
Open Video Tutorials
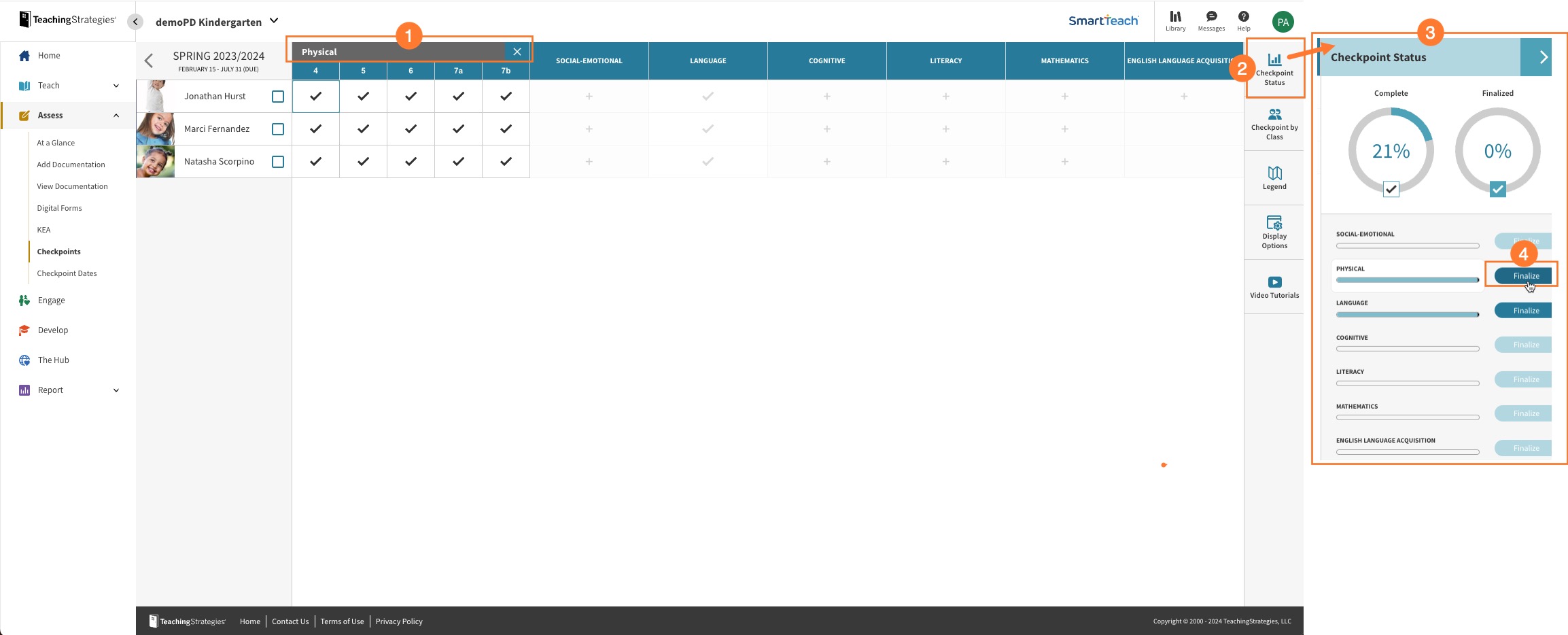1274,286
